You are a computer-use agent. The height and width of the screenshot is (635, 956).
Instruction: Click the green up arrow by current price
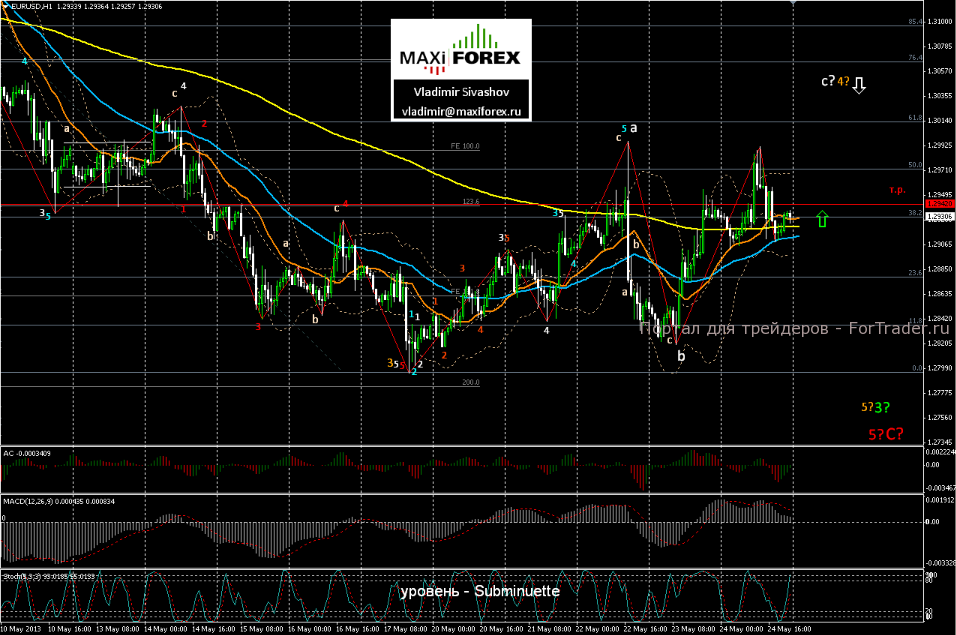point(822,218)
